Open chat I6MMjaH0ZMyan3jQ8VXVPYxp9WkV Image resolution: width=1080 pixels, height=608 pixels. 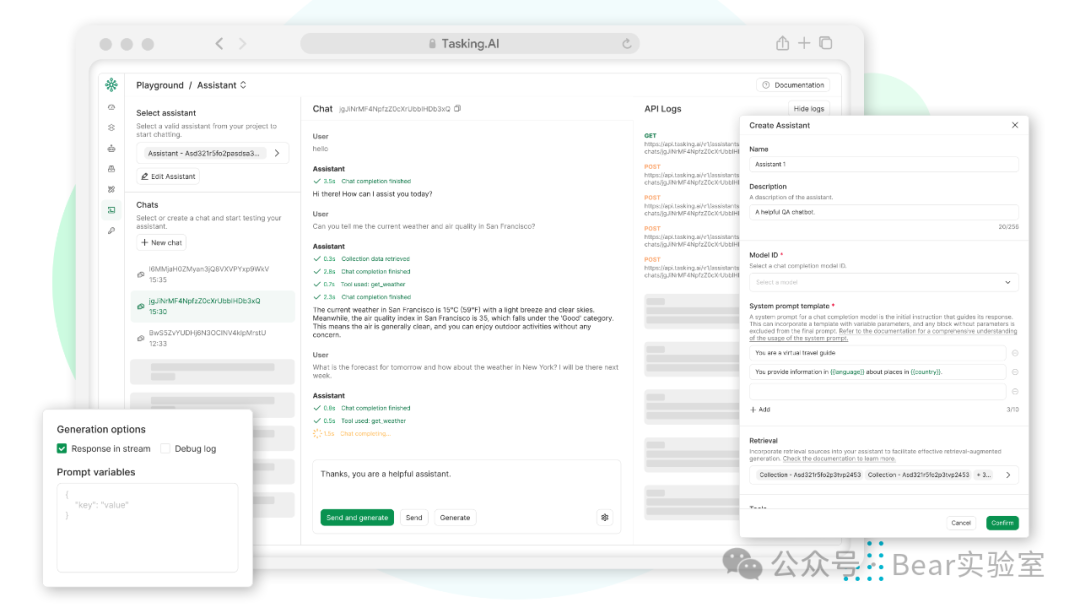coord(212,274)
